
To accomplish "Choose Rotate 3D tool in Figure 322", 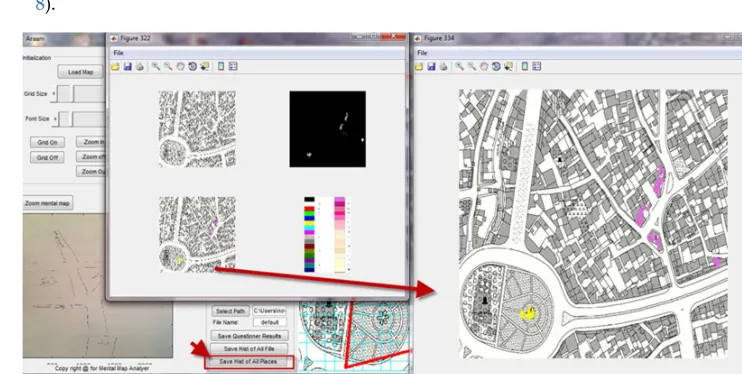I will tap(192, 67).
